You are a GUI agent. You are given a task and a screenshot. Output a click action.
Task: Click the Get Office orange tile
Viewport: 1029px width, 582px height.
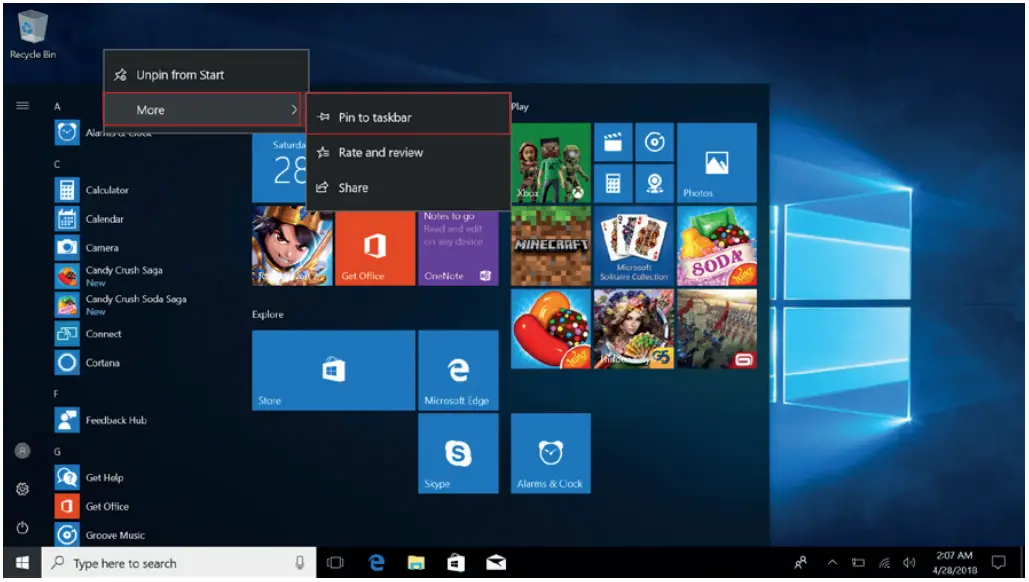click(375, 246)
